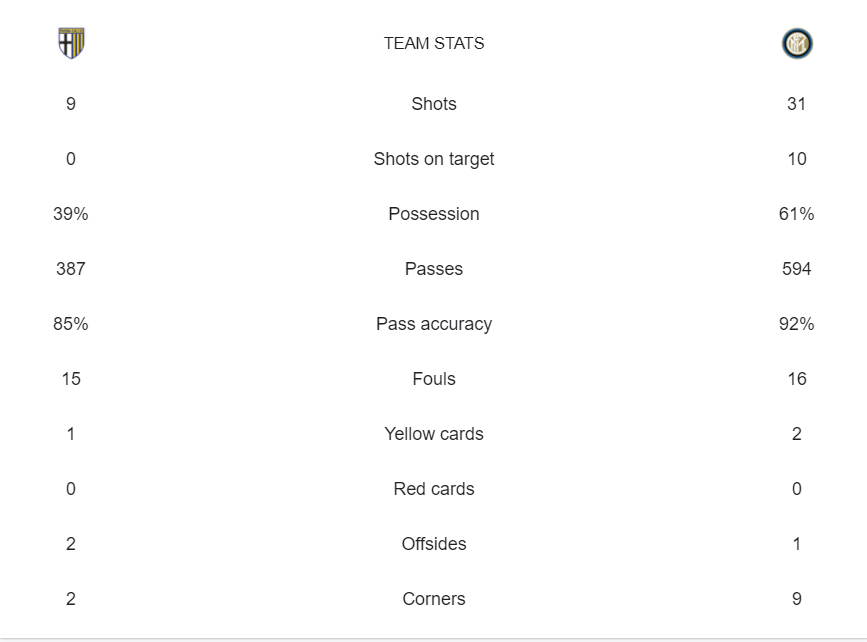Select Inter's 92% pass accuracy value
Image resolution: width=867 pixels, height=642 pixels.
(797, 324)
